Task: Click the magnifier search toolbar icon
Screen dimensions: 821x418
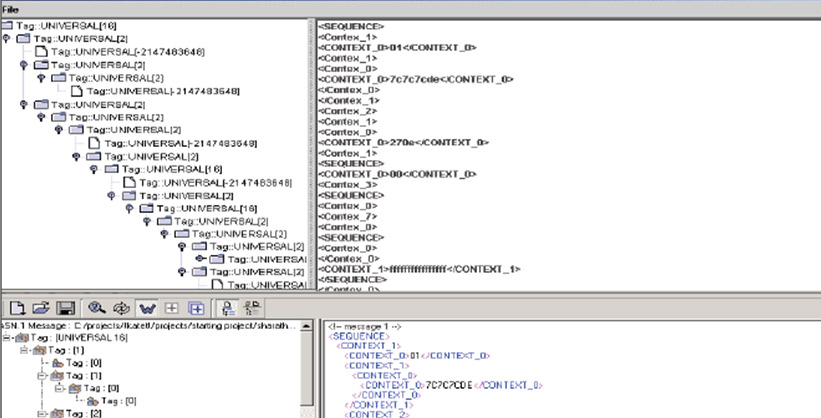Action: pos(98,309)
